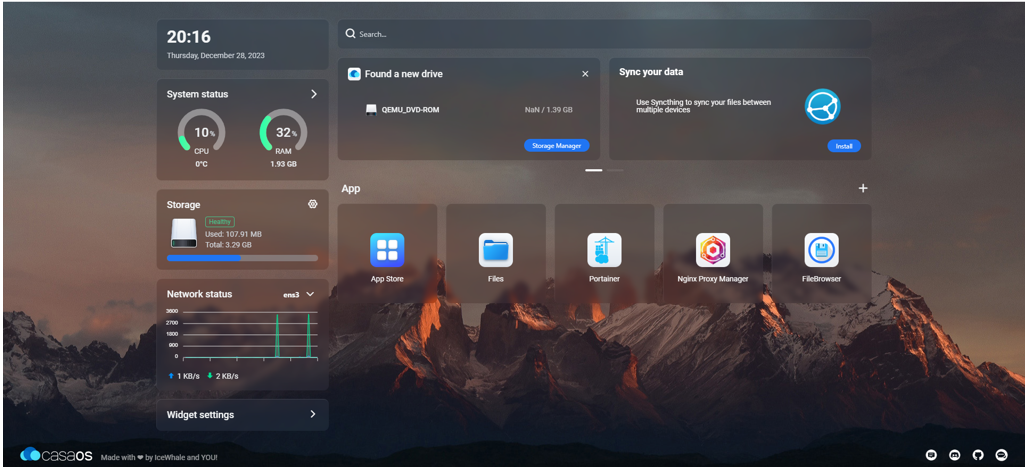1025x467 pixels.
Task: Click the App section heading
Action: pyautogui.click(x=351, y=188)
